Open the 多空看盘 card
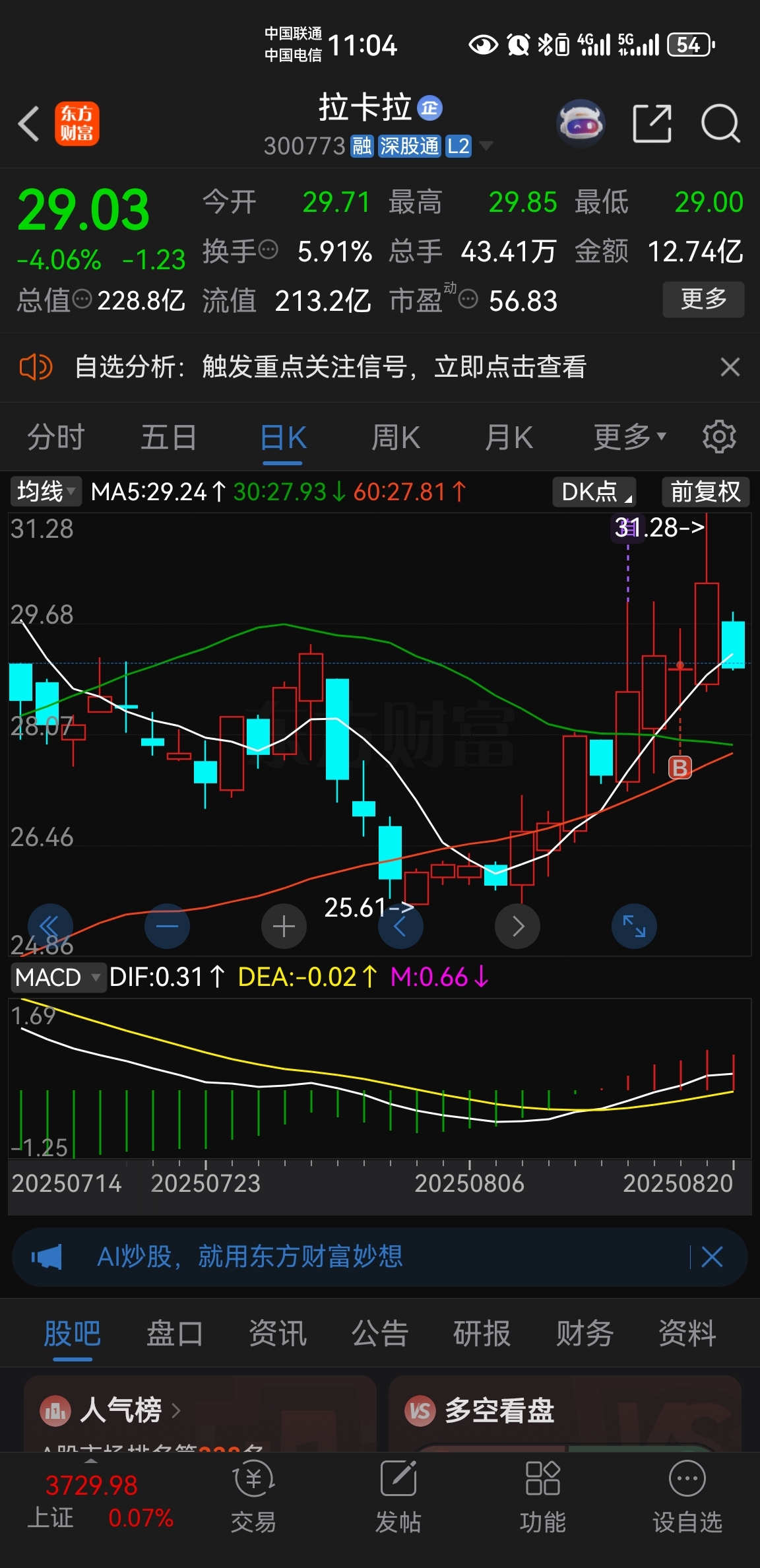The width and height of the screenshot is (760, 1568). [565, 1414]
